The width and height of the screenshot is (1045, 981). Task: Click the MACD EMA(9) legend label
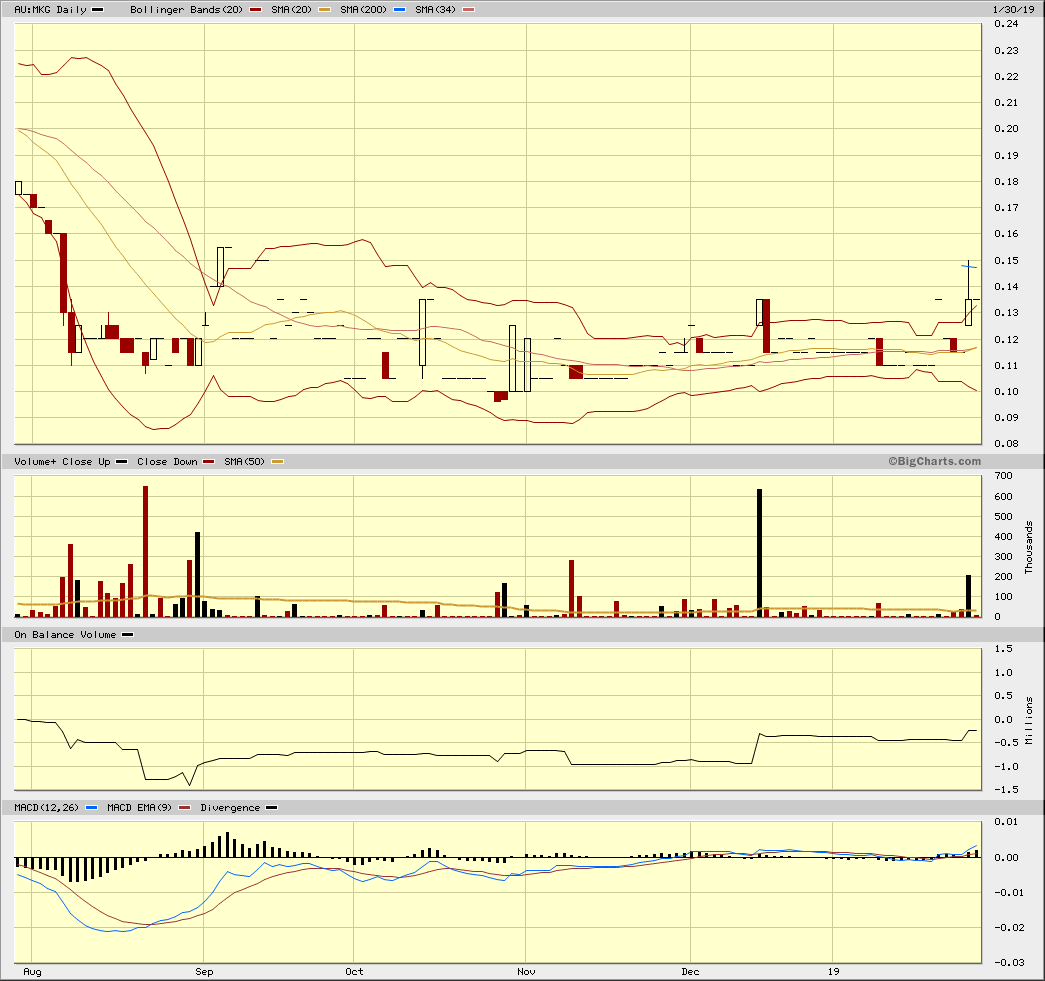[x=139, y=808]
